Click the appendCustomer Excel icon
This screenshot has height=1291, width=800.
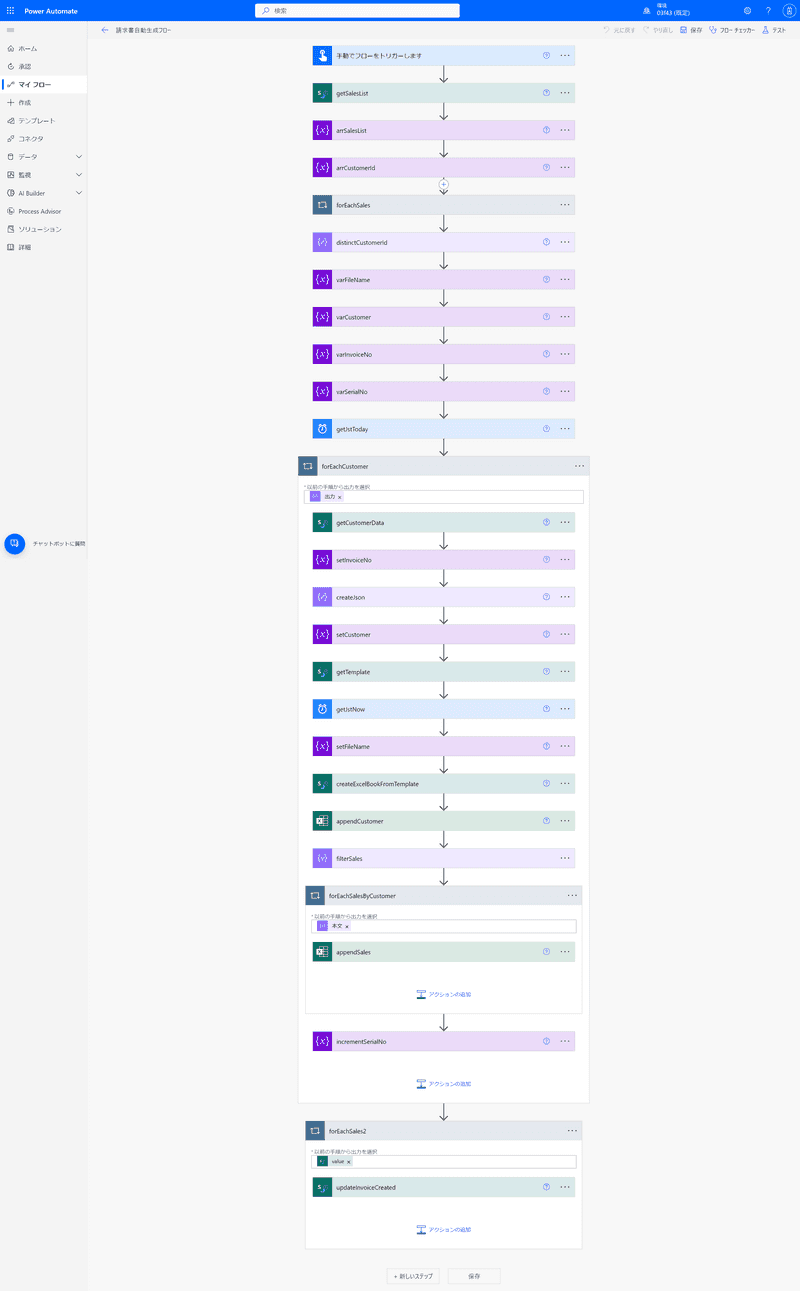tap(322, 821)
